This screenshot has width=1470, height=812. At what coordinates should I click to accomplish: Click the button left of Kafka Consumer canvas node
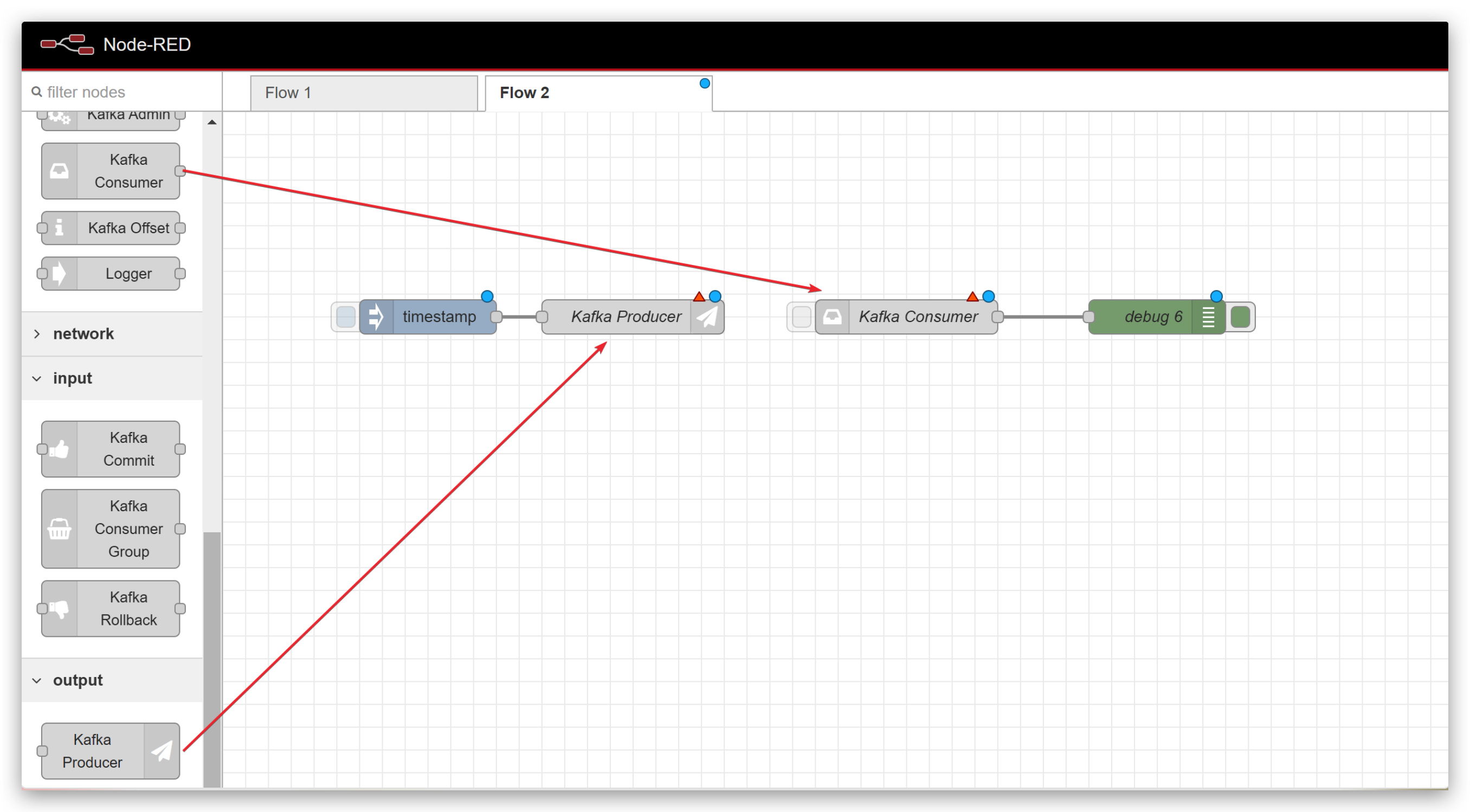[801, 317]
